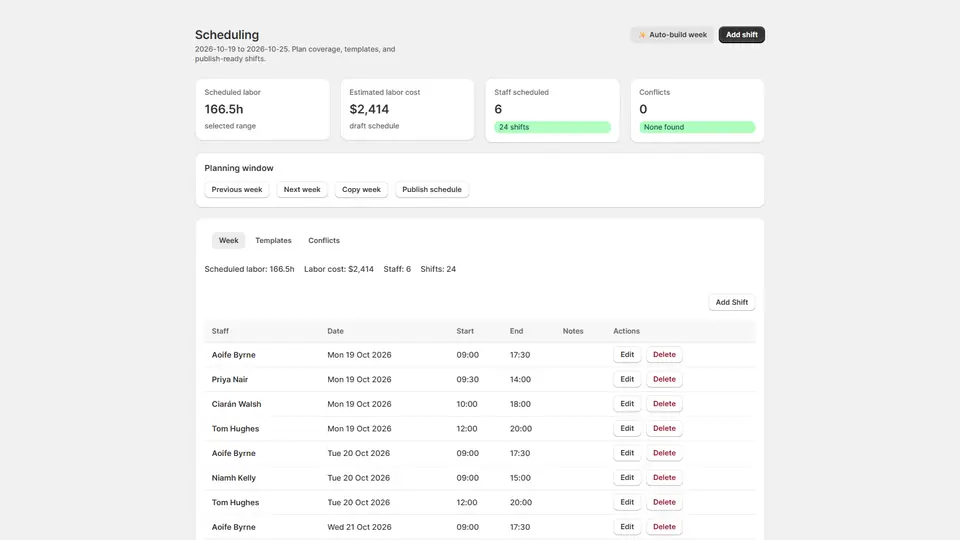Screen dimensions: 960x540
Task: Delete Aoife Byrne's Mon 19 Oct shift
Action: (664, 354)
